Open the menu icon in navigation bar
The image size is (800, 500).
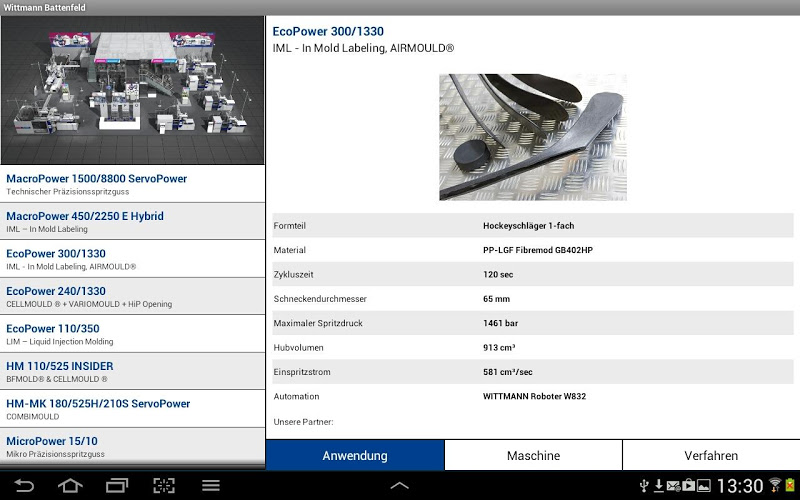[x=211, y=485]
